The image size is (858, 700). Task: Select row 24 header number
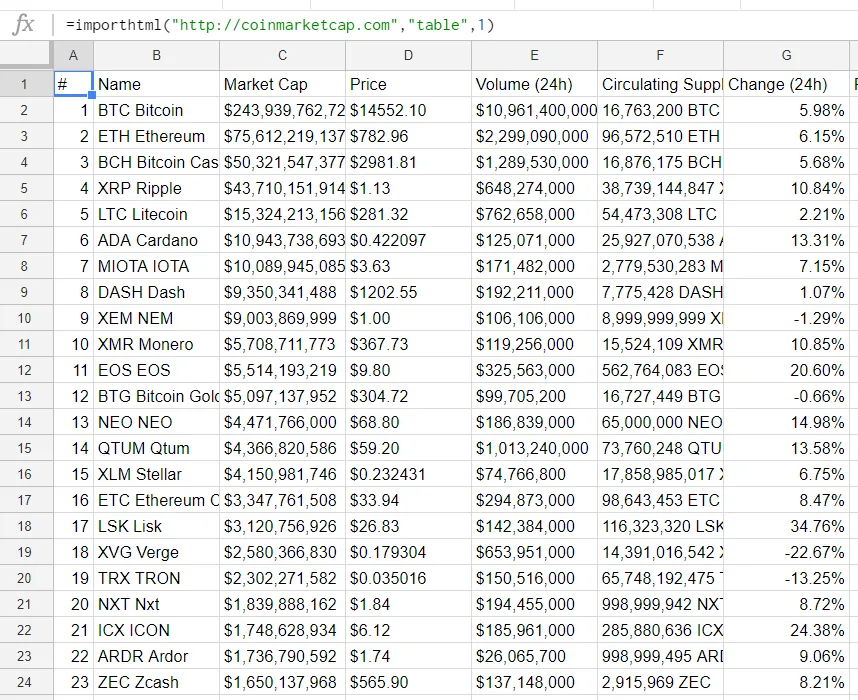click(26, 682)
